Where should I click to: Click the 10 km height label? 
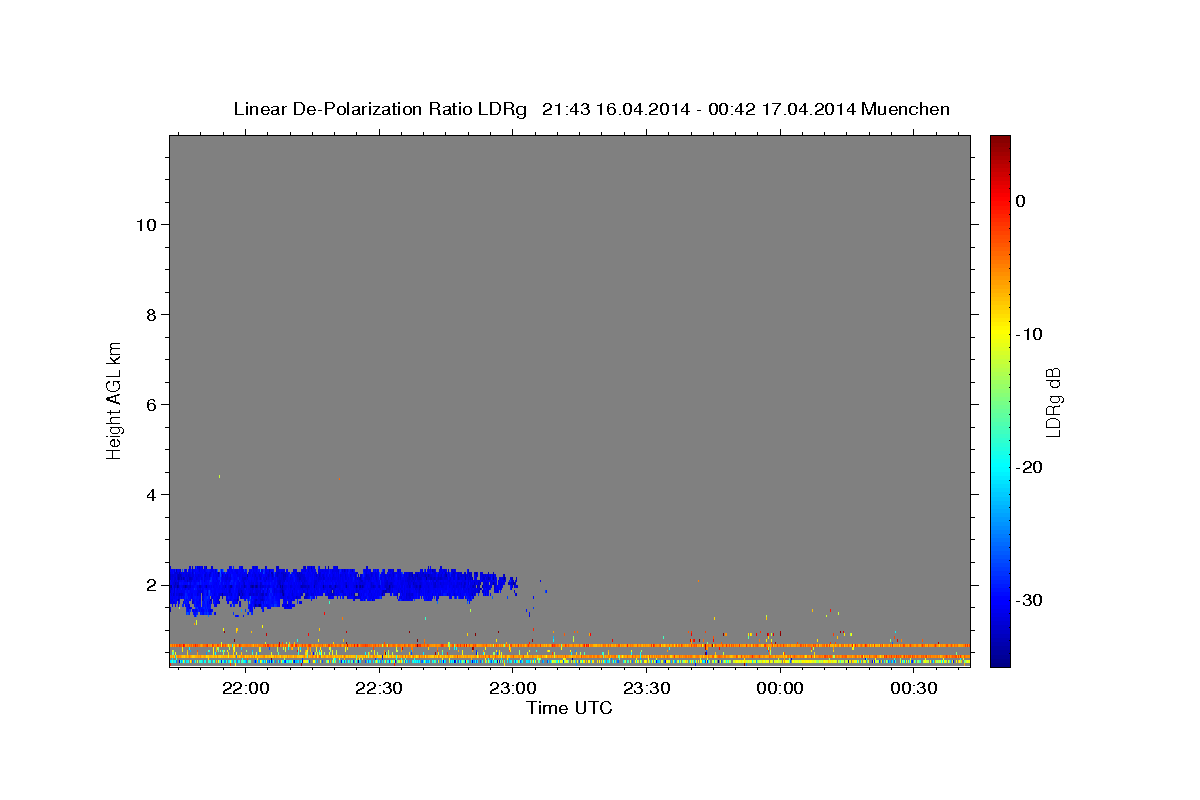coord(145,225)
